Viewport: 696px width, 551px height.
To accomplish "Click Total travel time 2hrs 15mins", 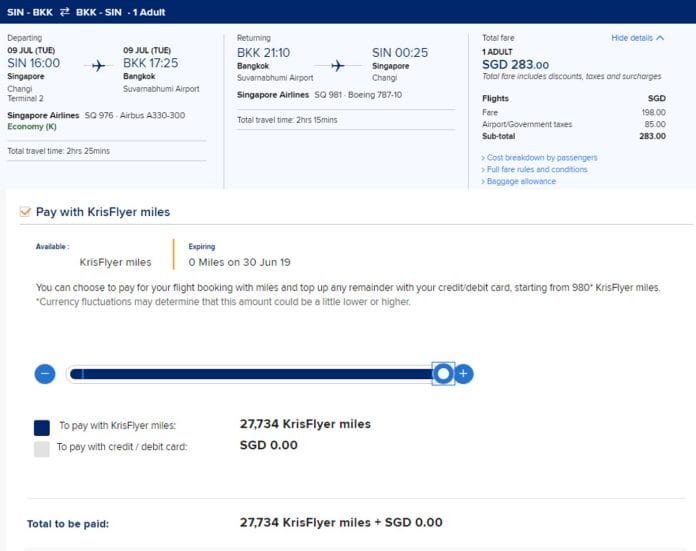I will click(287, 120).
